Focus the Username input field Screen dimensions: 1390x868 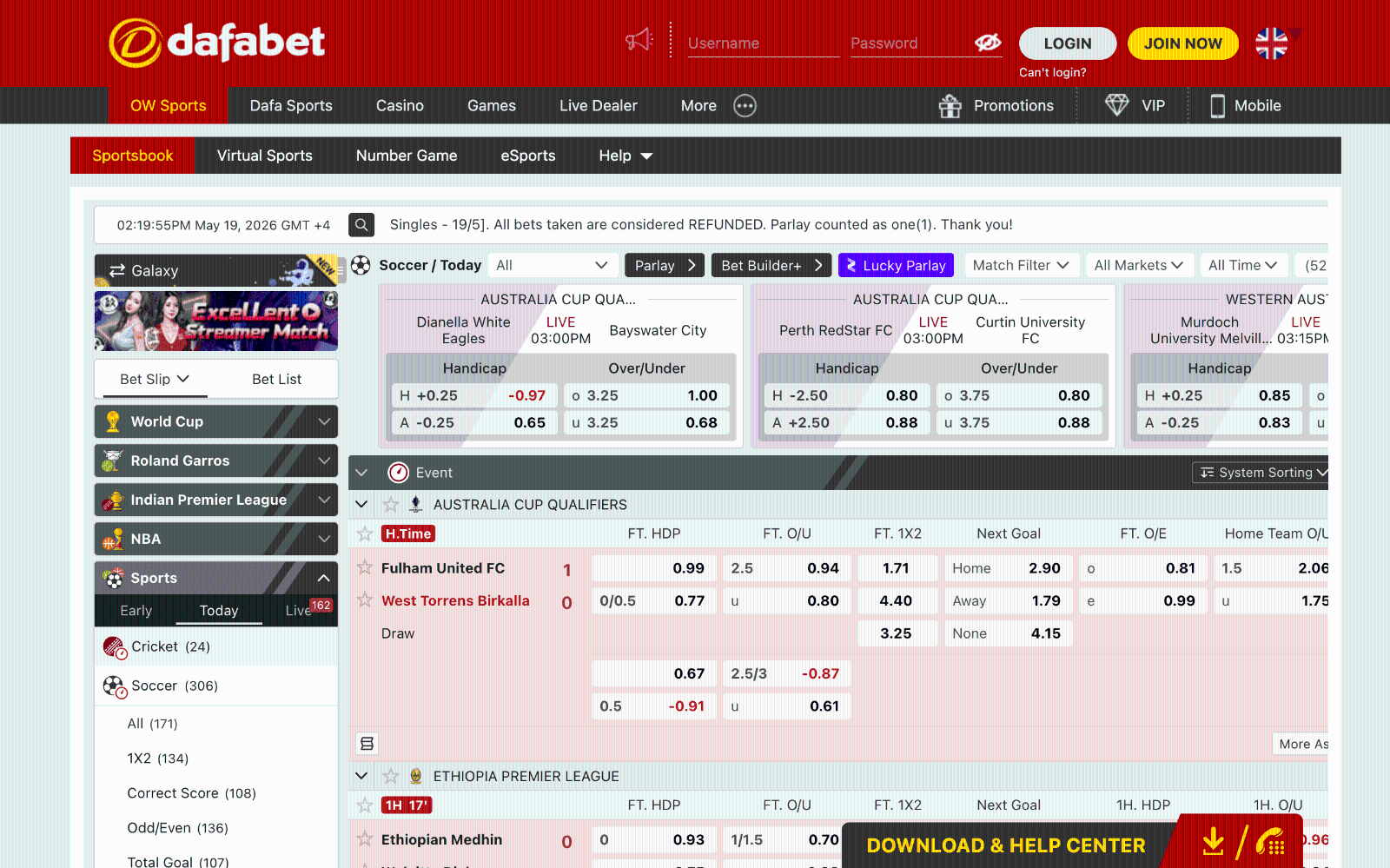(764, 43)
